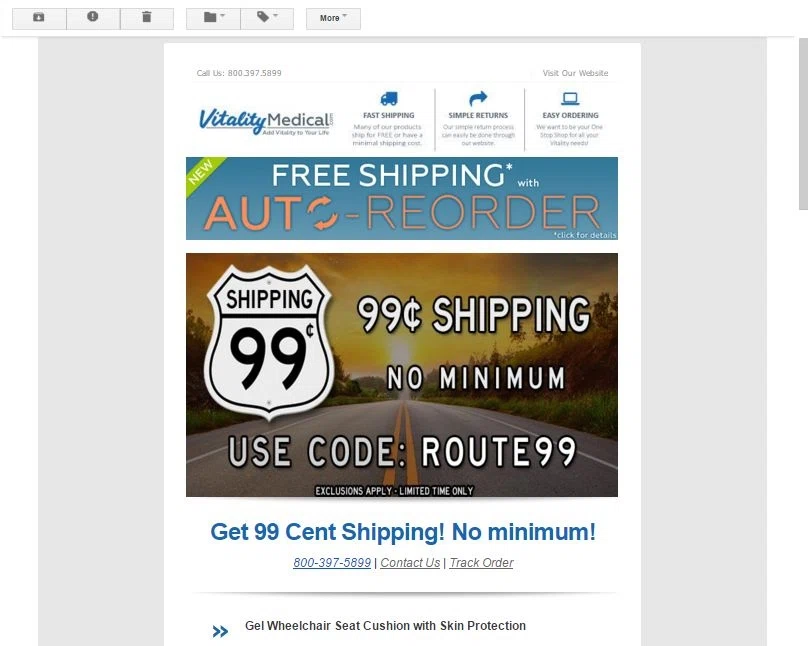Open the Contact Us link

(x=410, y=563)
